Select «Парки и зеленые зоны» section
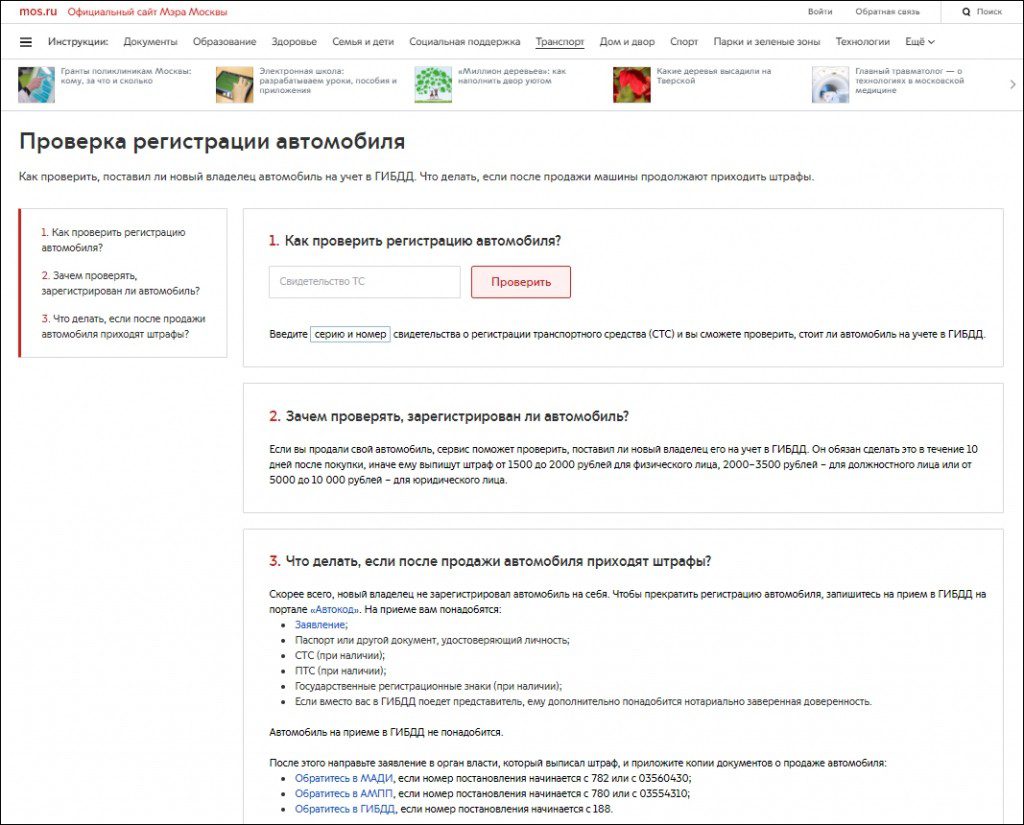1024x825 pixels. 767,42
